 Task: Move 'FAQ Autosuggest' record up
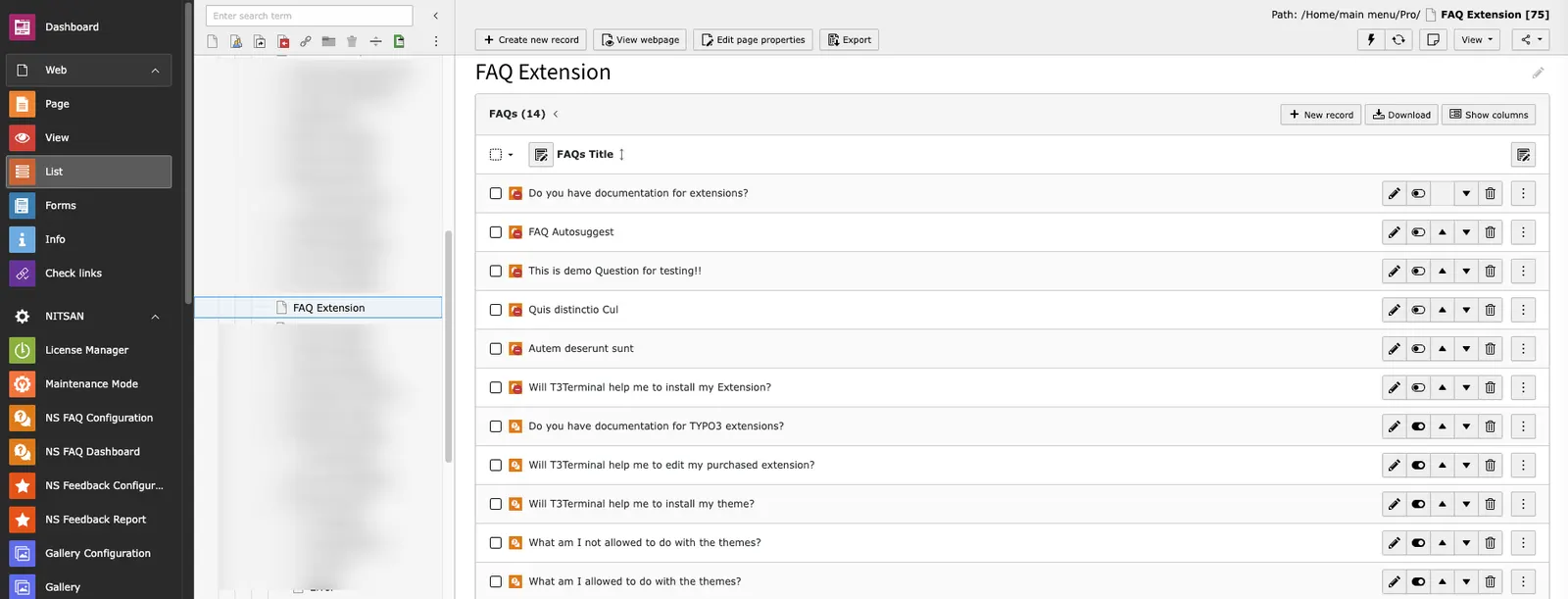pos(1443,232)
